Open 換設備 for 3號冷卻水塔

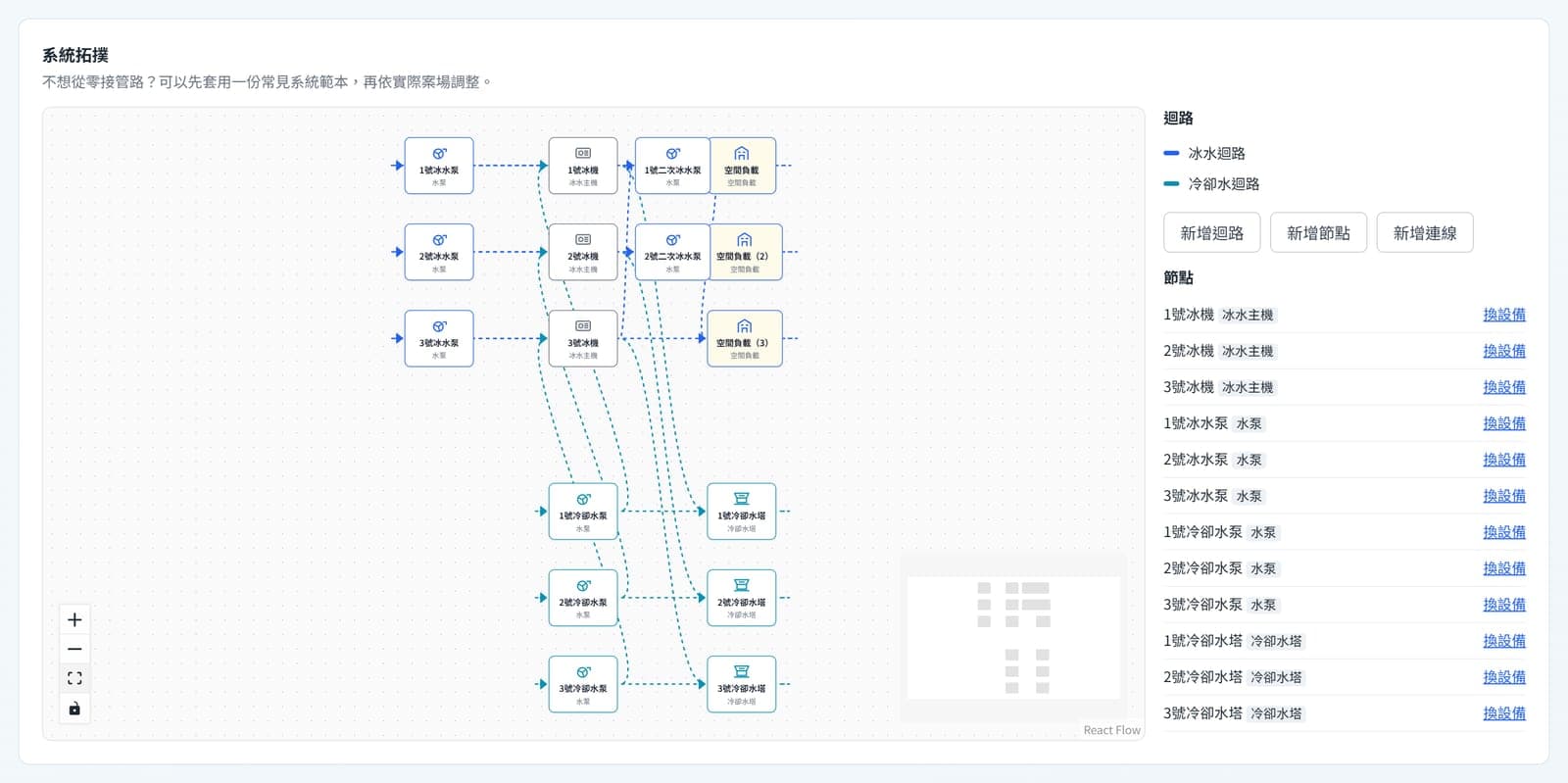click(x=1504, y=713)
